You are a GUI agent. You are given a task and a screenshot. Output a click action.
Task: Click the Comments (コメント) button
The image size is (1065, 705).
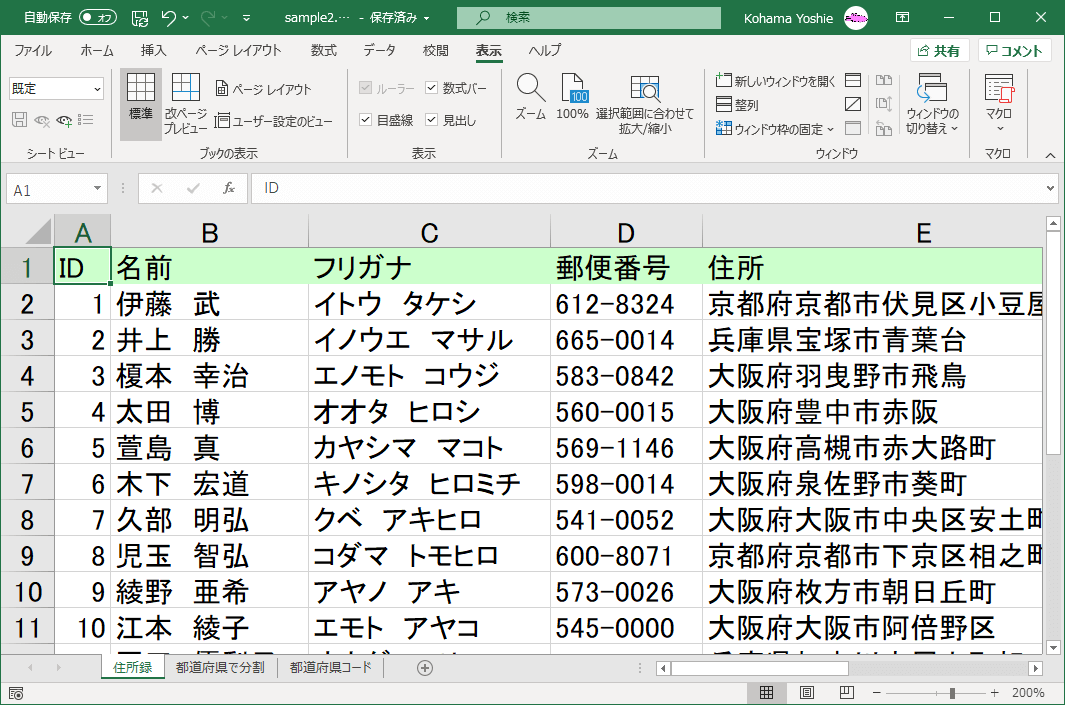click(1014, 51)
